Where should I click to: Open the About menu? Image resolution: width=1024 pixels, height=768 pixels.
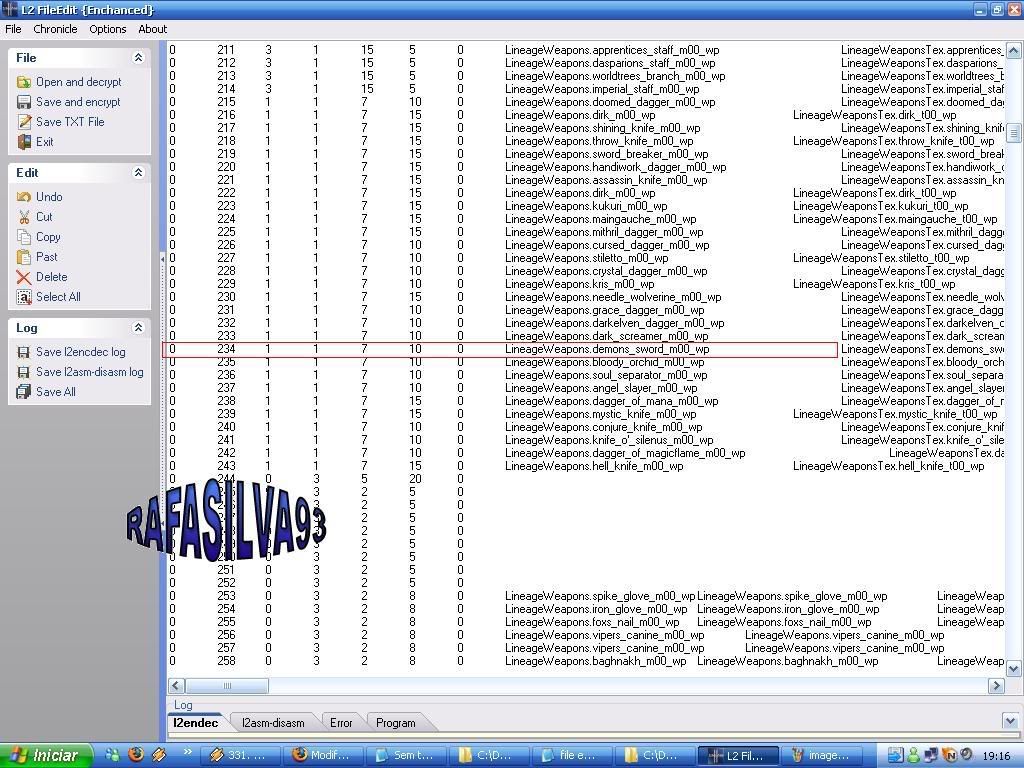152,29
